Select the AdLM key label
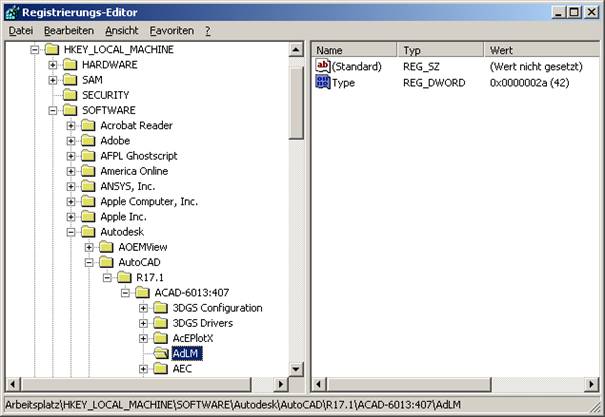Screen dimensions: 605x417 point(186,353)
